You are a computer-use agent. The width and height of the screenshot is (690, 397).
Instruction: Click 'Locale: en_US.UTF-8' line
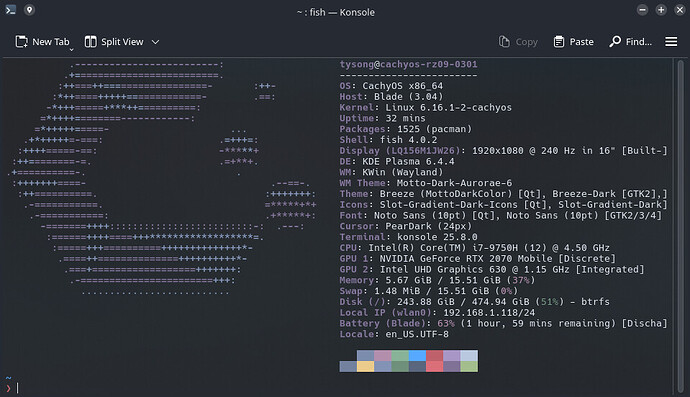click(x=394, y=334)
